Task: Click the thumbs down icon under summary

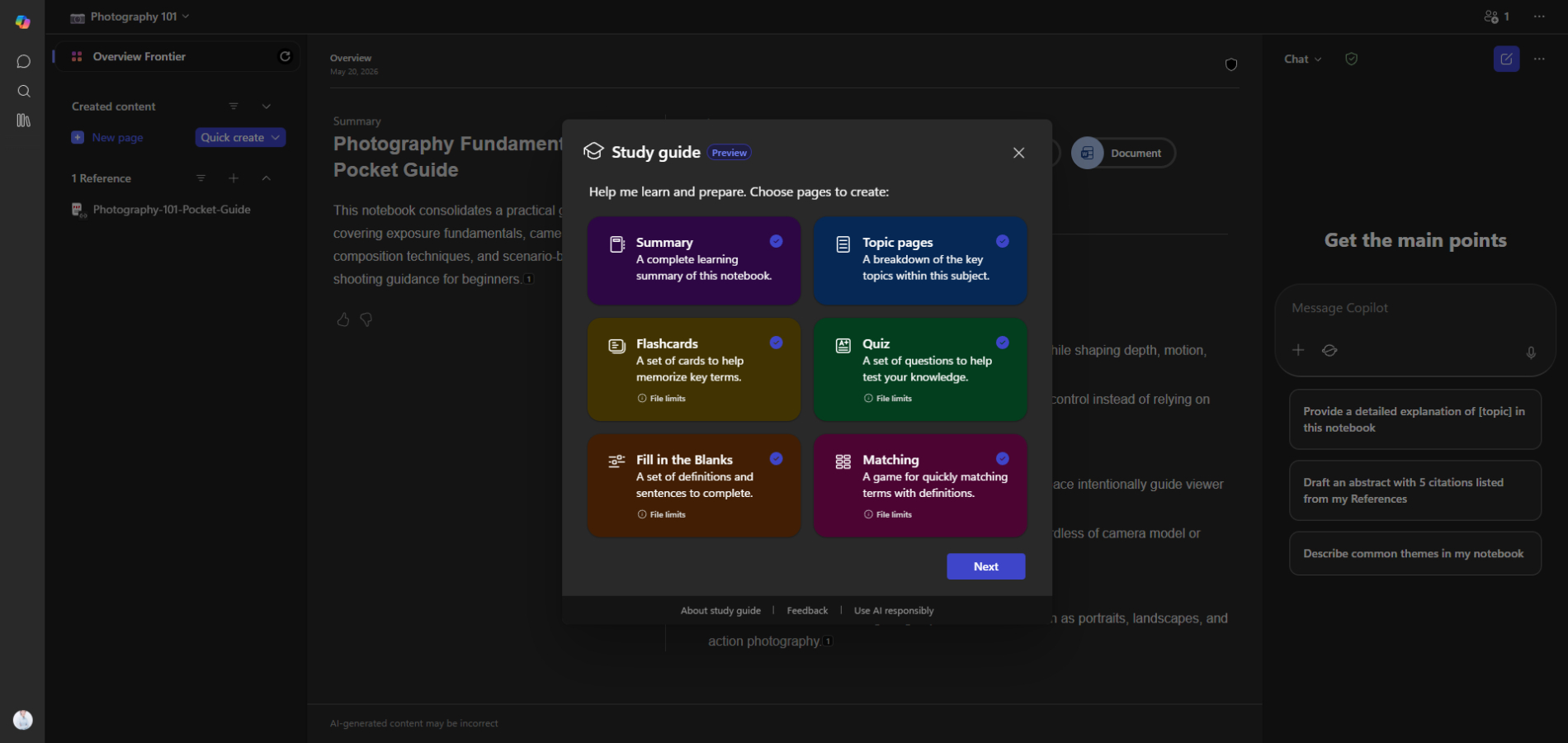Action: click(366, 319)
